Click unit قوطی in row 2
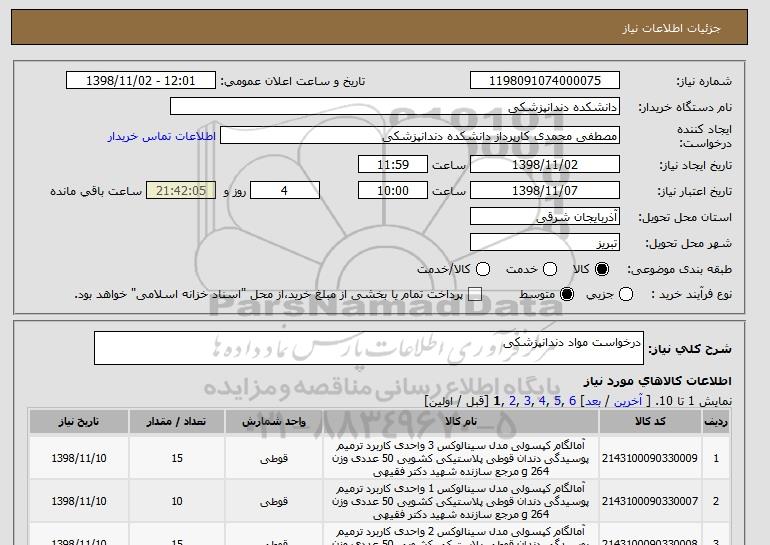Screen dimensions: 770x545 tap(274, 502)
